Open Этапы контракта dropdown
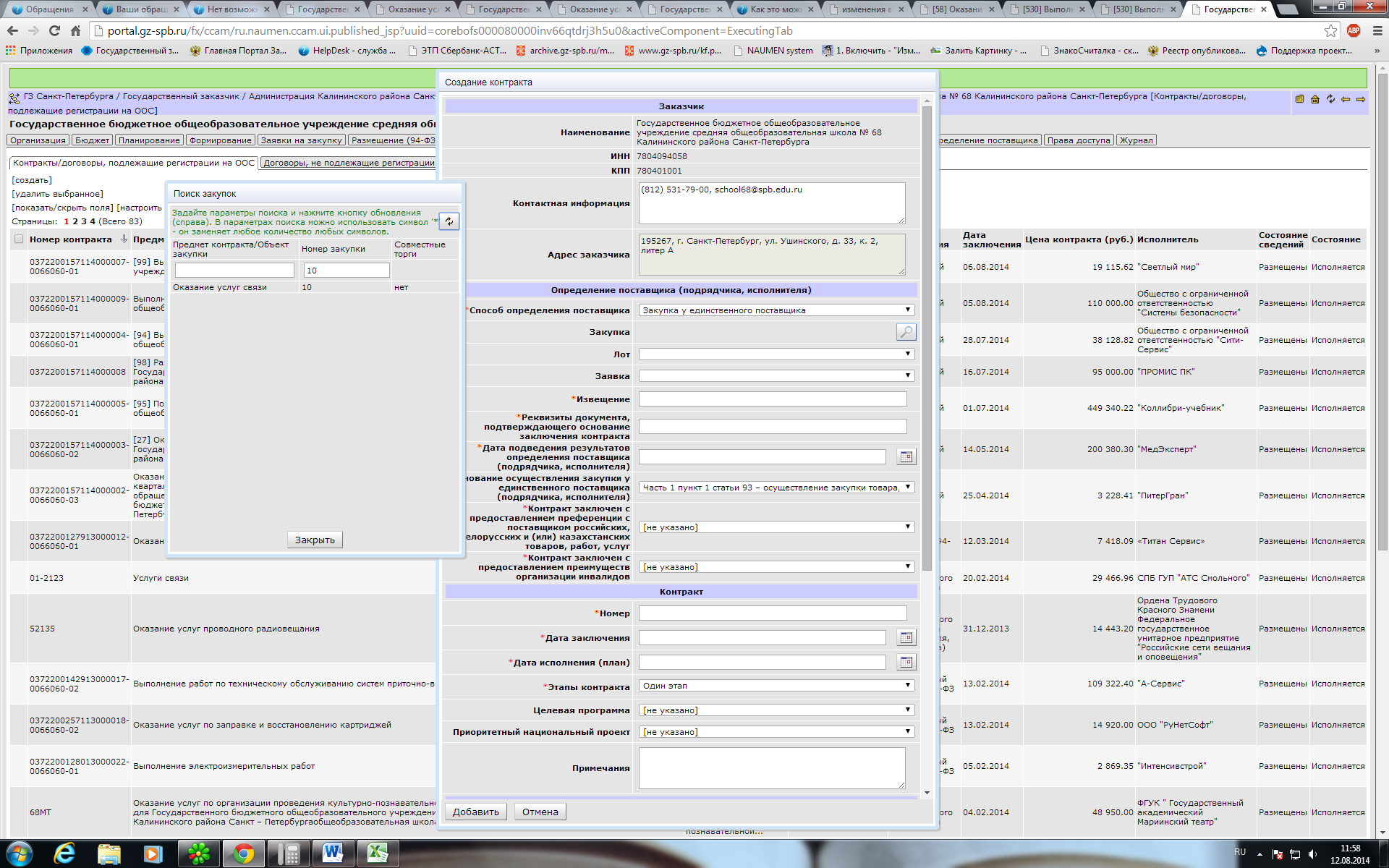Image resolution: width=1389 pixels, height=868 pixels. (x=776, y=685)
